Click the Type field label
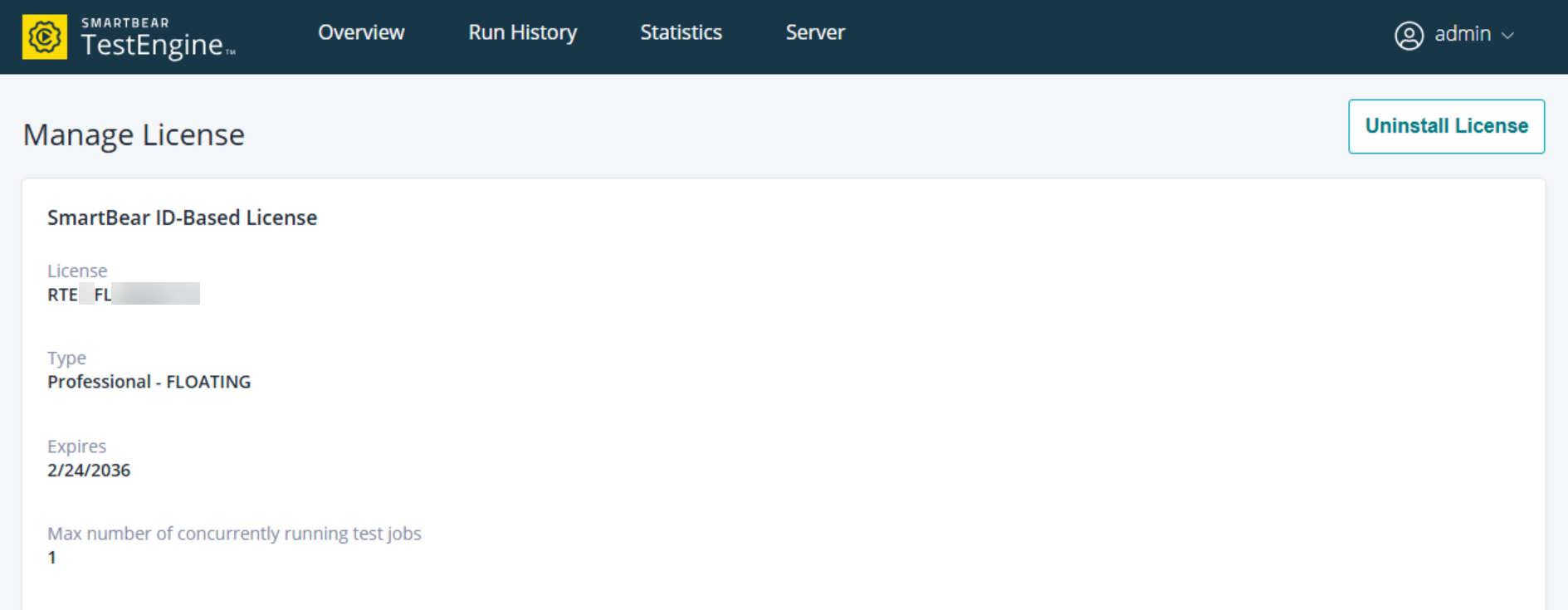 [x=66, y=358]
